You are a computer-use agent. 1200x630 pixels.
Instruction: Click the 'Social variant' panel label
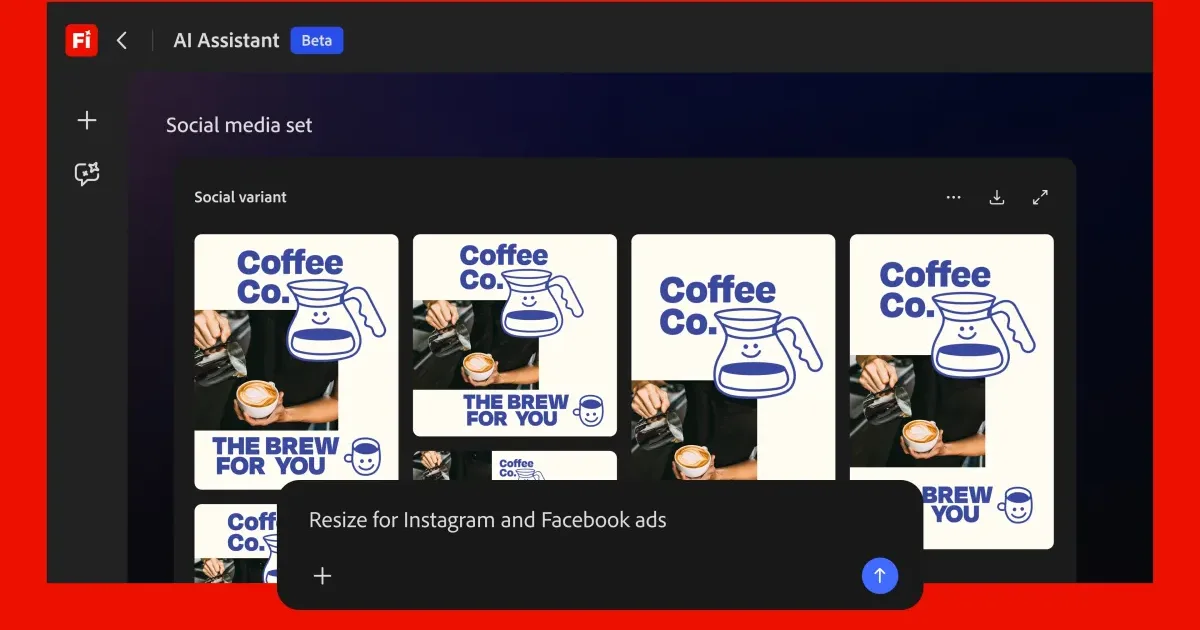240,198
